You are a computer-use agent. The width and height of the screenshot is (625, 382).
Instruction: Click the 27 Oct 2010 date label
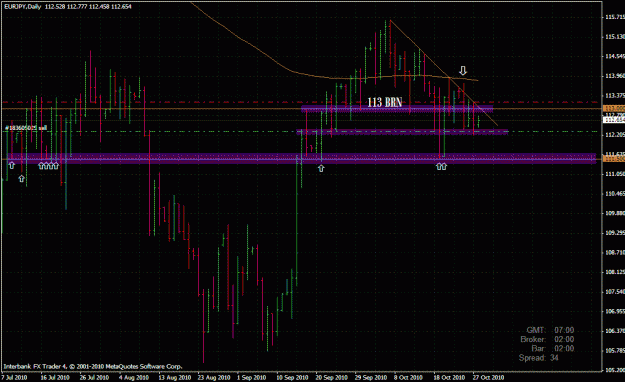(x=488, y=377)
